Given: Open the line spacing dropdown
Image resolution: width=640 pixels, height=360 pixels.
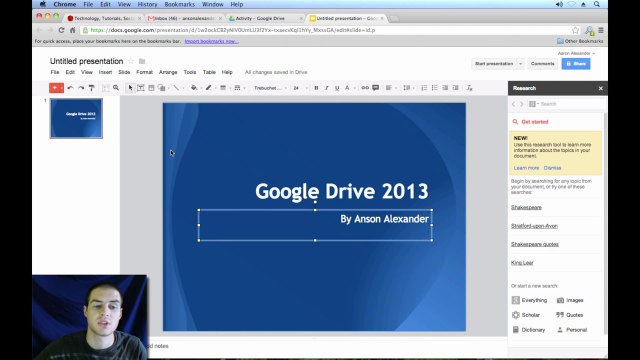Looking at the screenshot, I should pyautogui.click(x=408, y=88).
